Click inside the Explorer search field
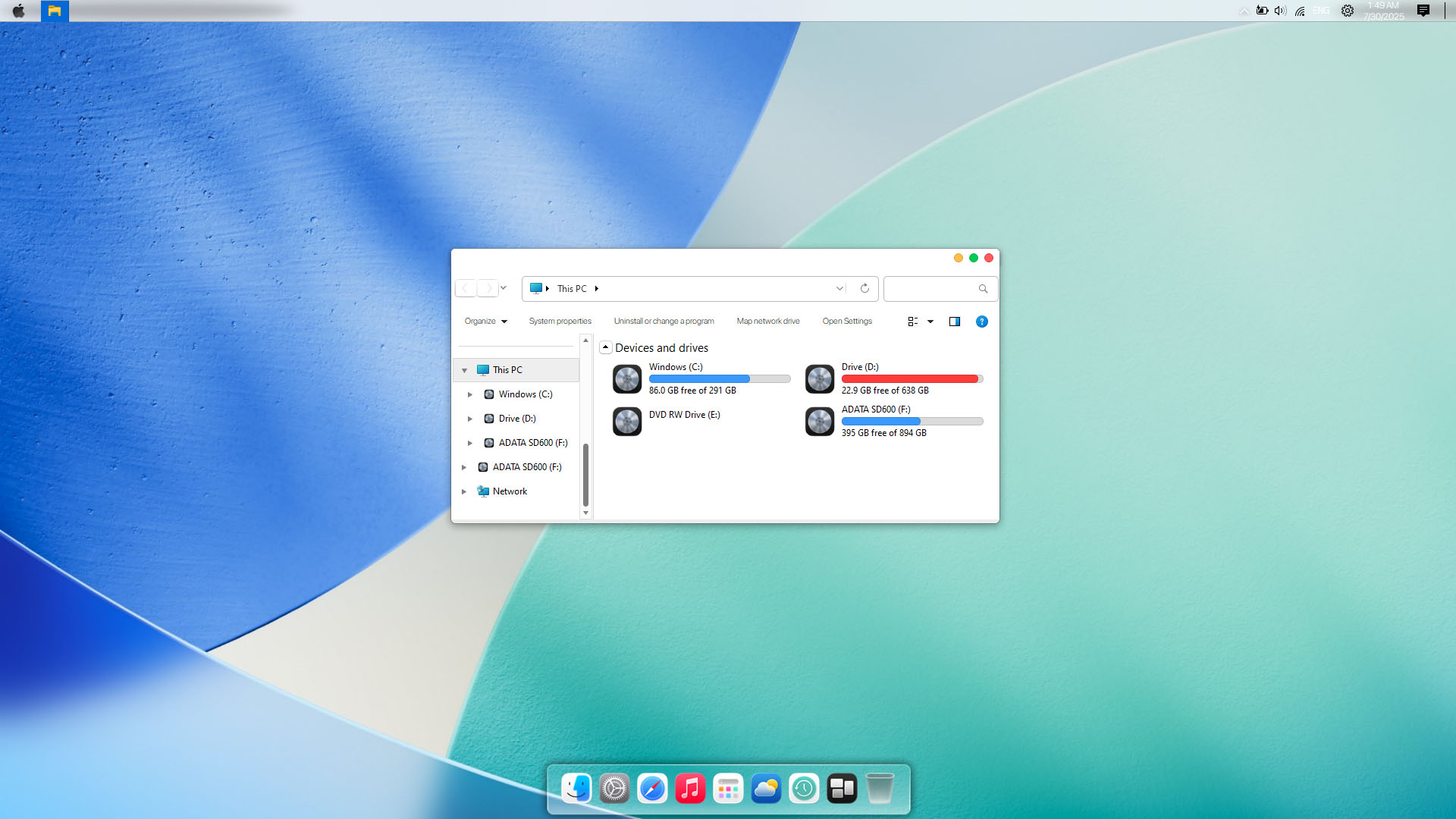This screenshot has width=1456, height=819. (x=931, y=289)
